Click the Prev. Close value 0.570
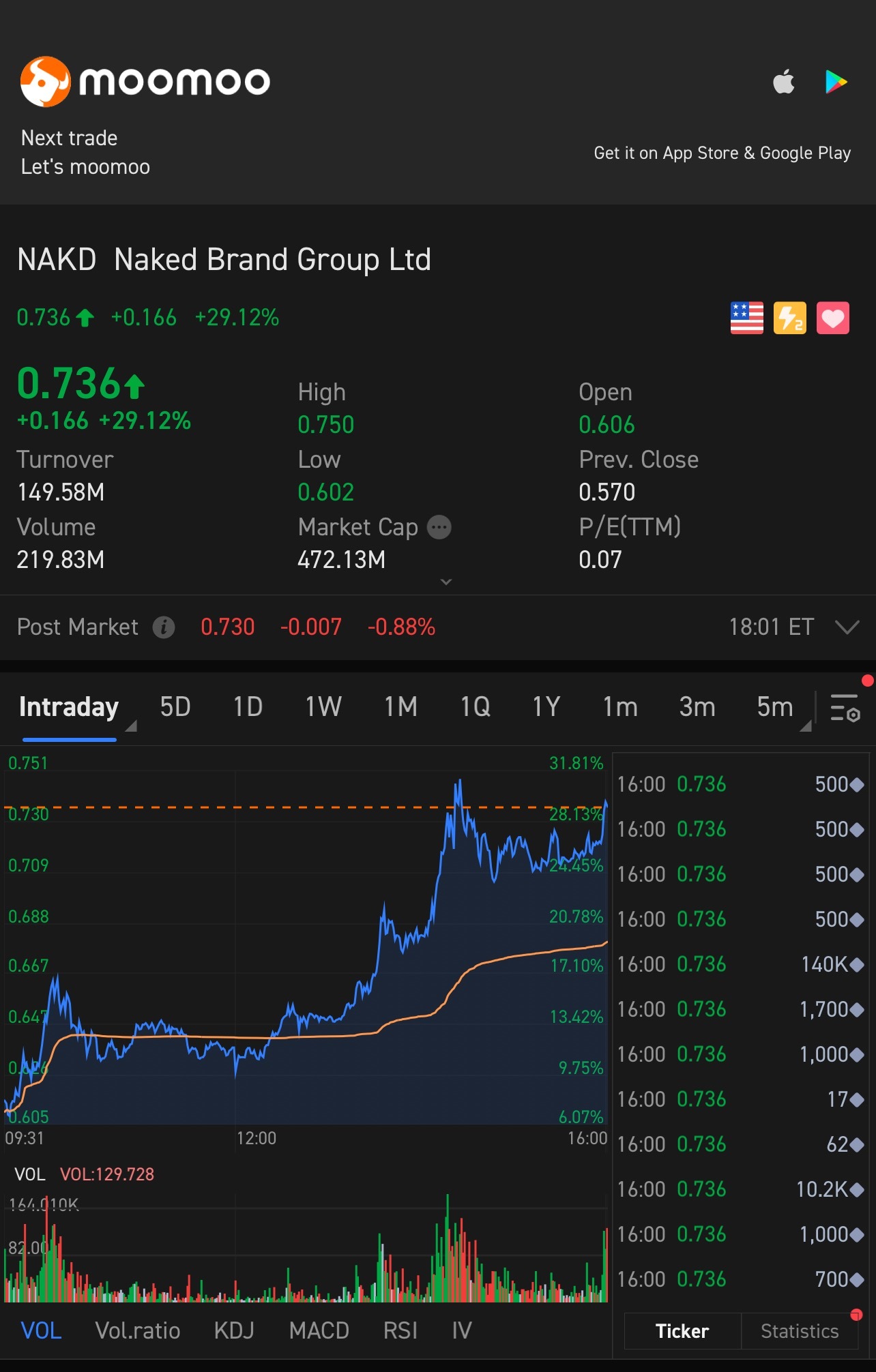The width and height of the screenshot is (876, 1372). click(x=607, y=492)
